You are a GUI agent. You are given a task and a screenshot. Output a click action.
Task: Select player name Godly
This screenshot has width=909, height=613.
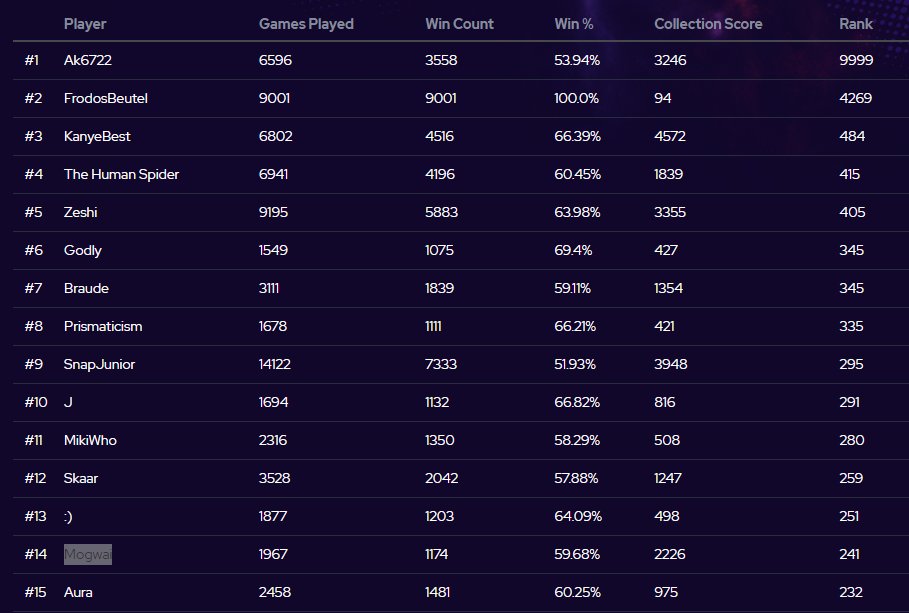pos(82,251)
